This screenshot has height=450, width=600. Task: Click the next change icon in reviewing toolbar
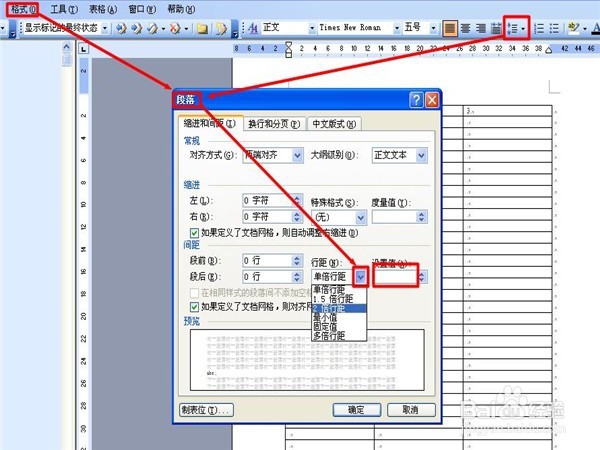136,28
